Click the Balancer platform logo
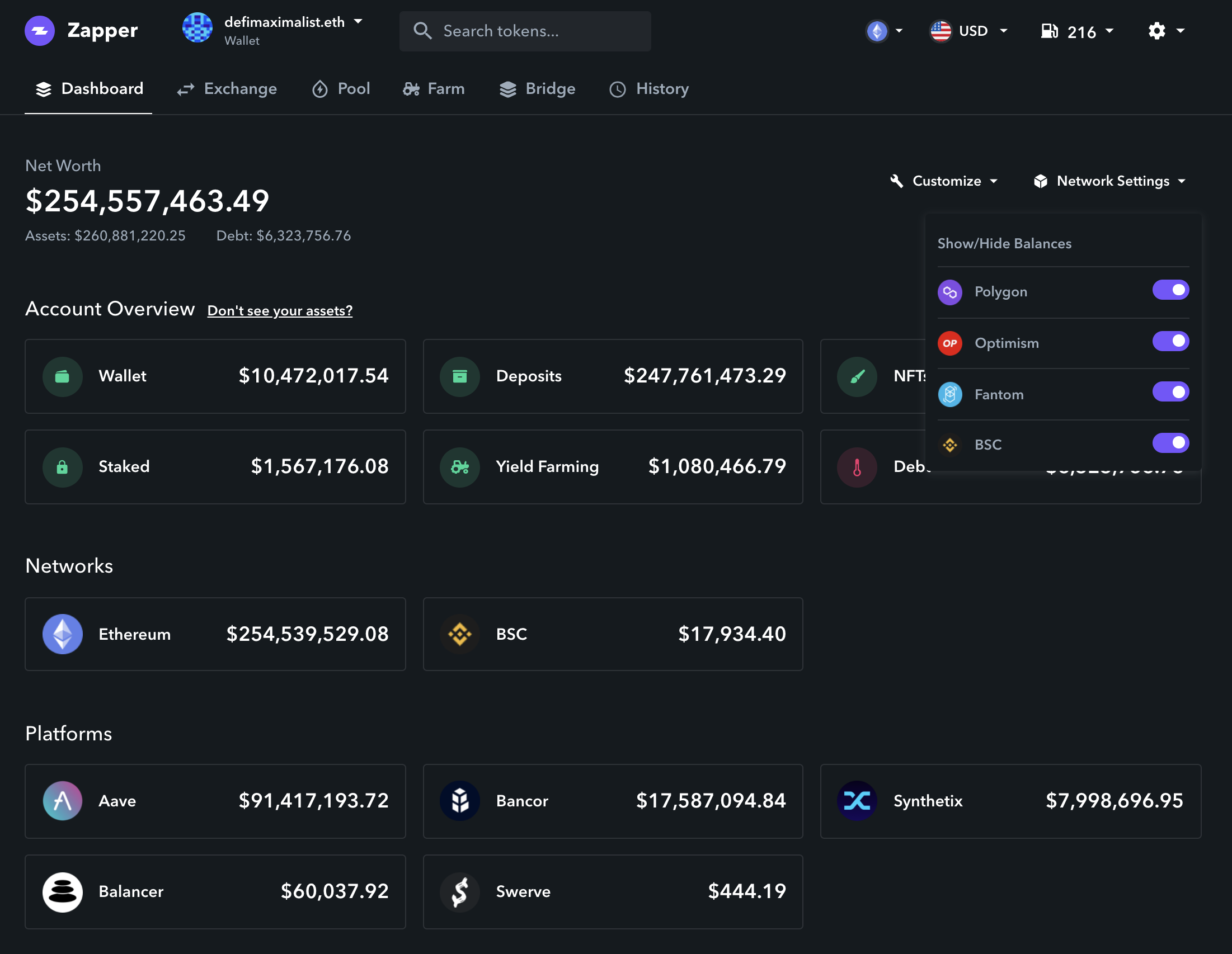The width and height of the screenshot is (1232, 954). [x=63, y=892]
